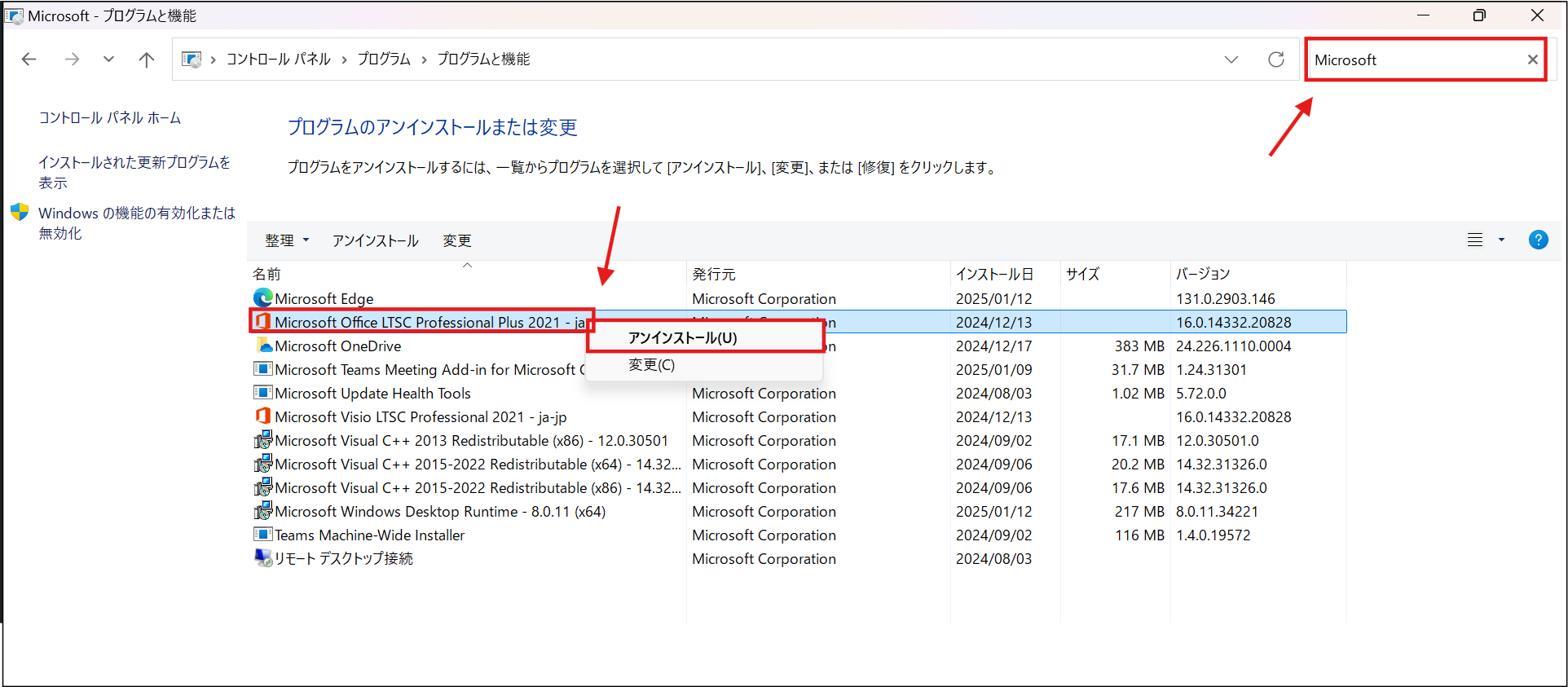Open the 整理 dropdown menu
The width and height of the screenshot is (1568, 687).
(287, 240)
